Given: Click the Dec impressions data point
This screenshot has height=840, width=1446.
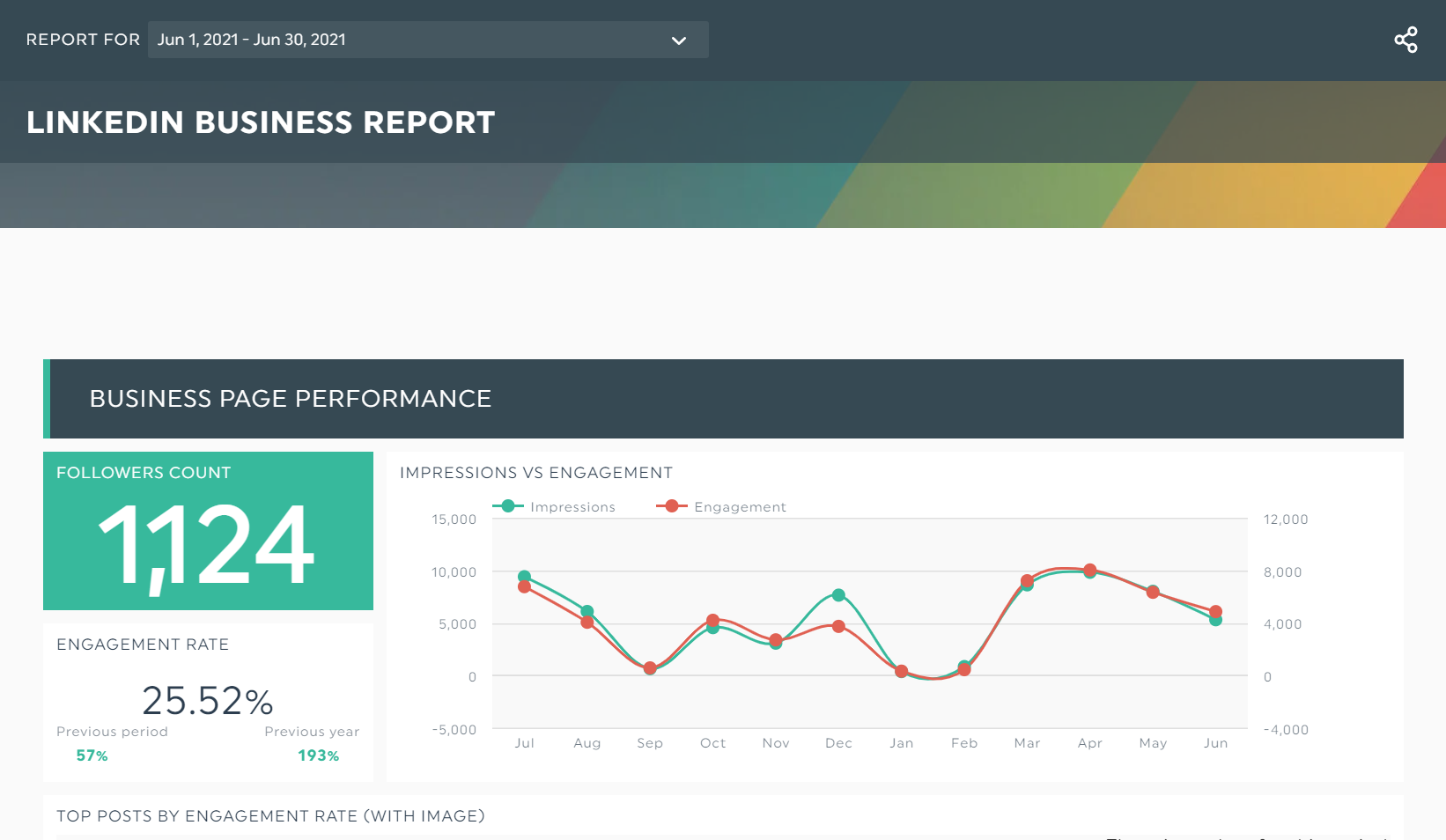Looking at the screenshot, I should click(x=838, y=595).
